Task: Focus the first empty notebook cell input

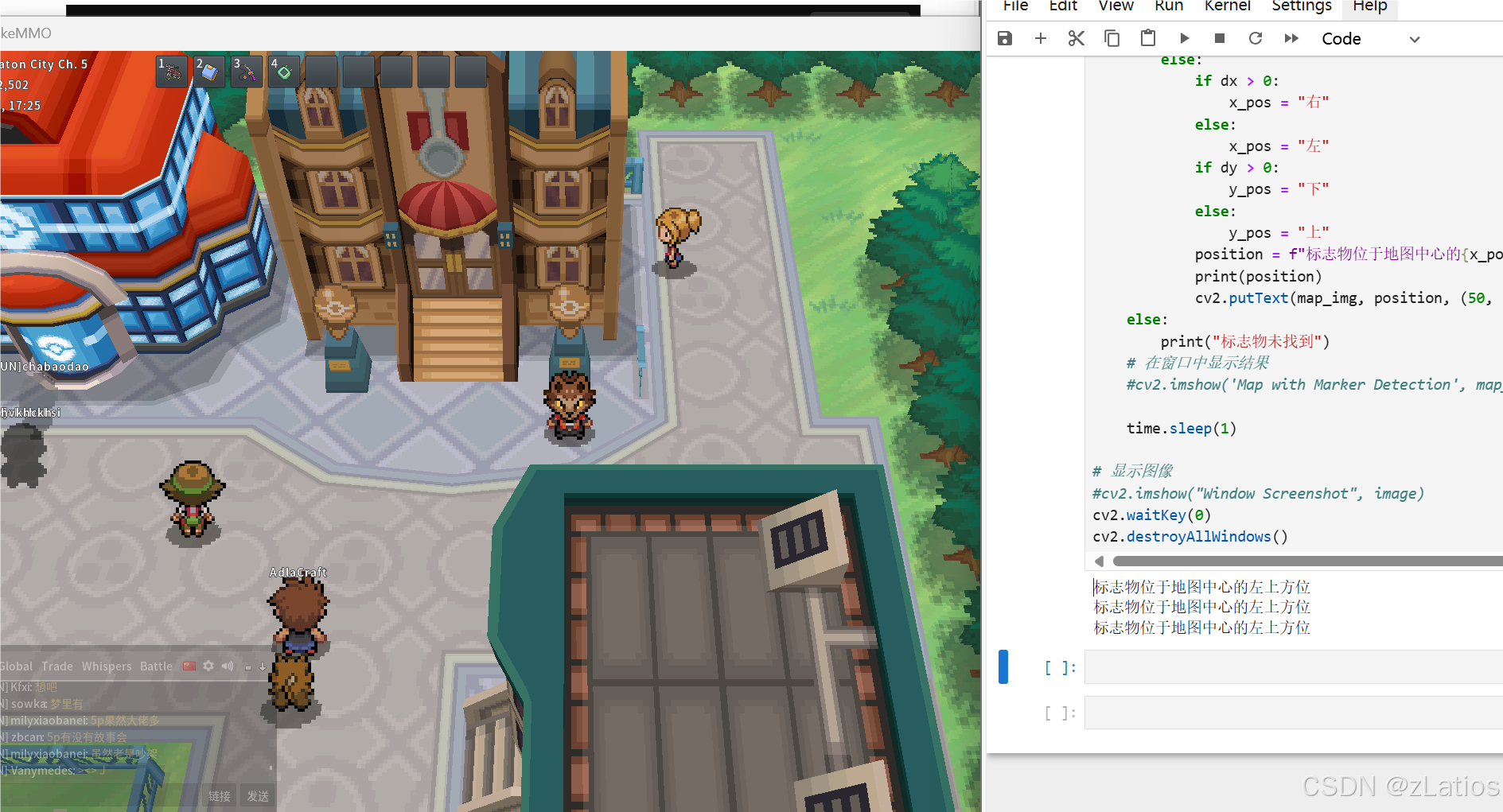Action: (x=1294, y=667)
